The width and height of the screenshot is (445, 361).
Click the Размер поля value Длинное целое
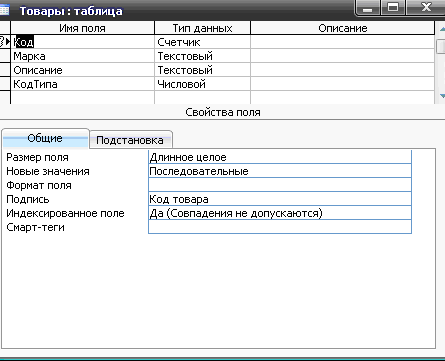coord(280,157)
